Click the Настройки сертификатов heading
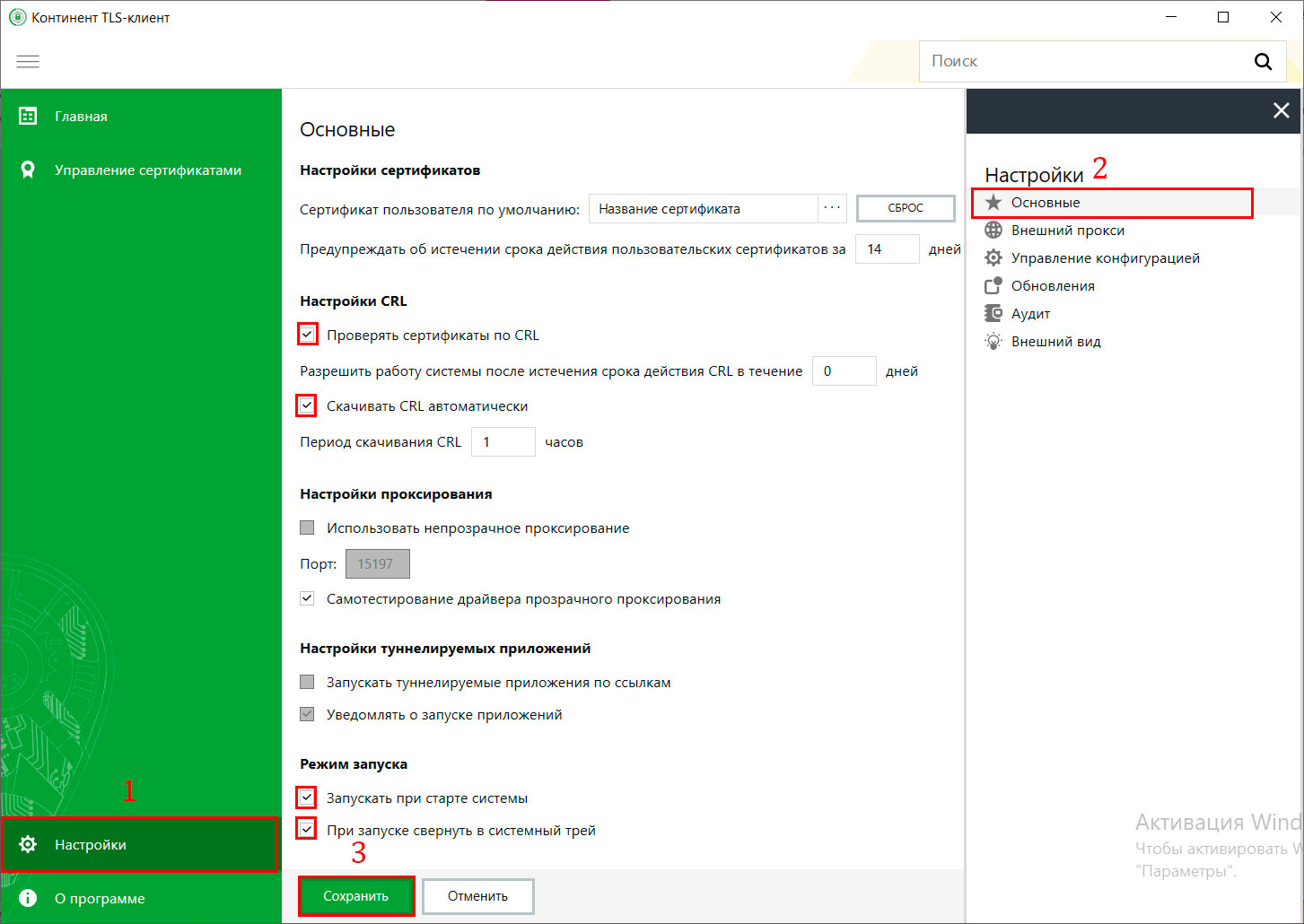This screenshot has height=924, width=1304. pyautogui.click(x=390, y=170)
